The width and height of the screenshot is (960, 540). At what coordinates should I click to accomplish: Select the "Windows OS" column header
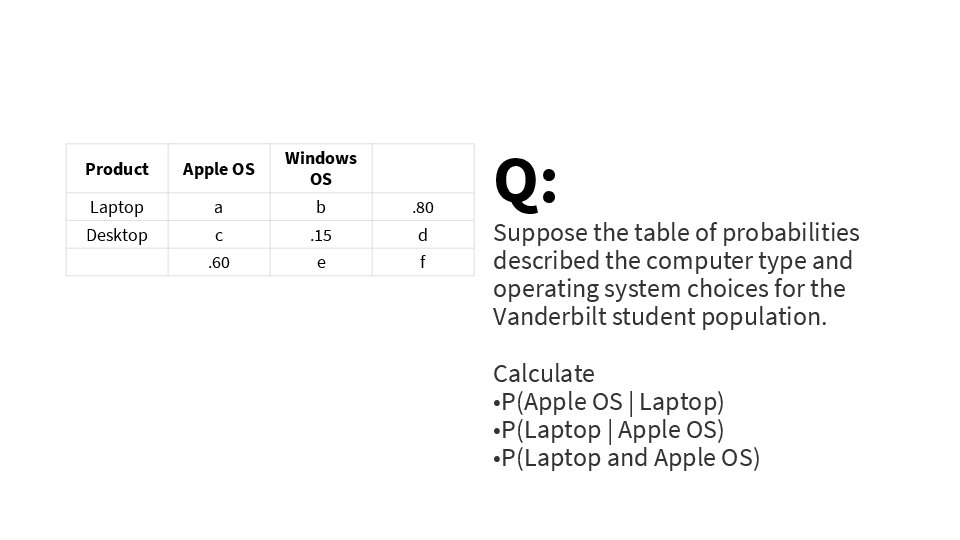click(321, 168)
